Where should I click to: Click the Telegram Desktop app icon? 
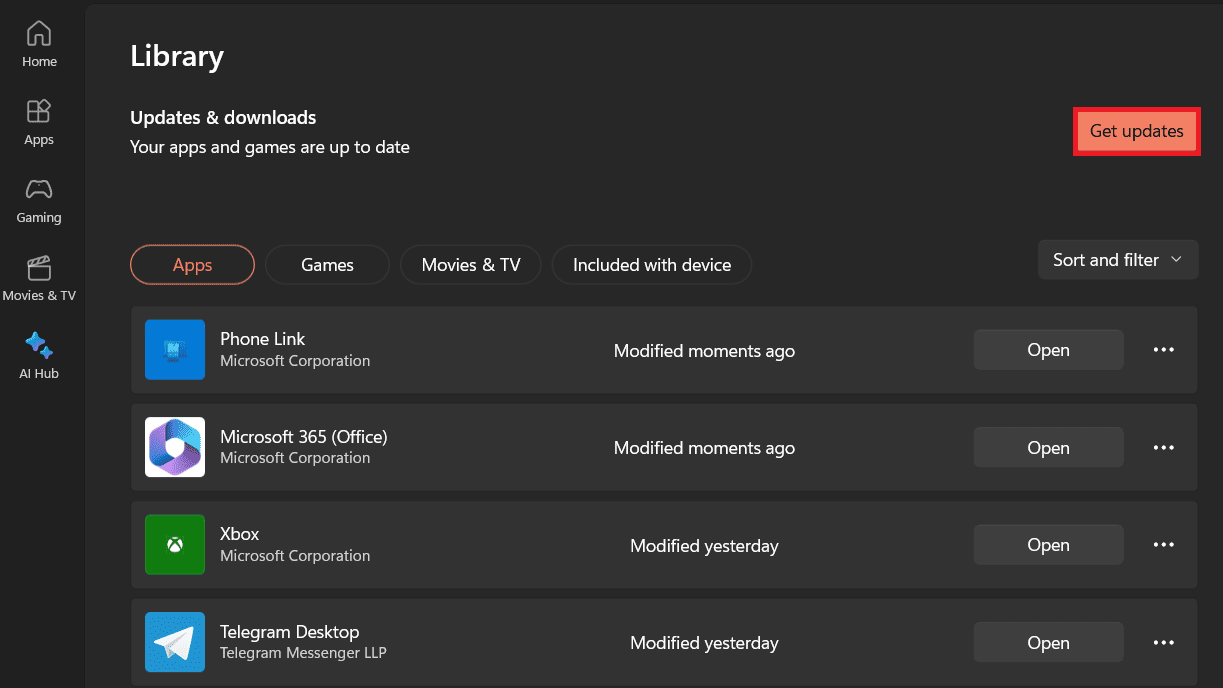click(x=175, y=642)
